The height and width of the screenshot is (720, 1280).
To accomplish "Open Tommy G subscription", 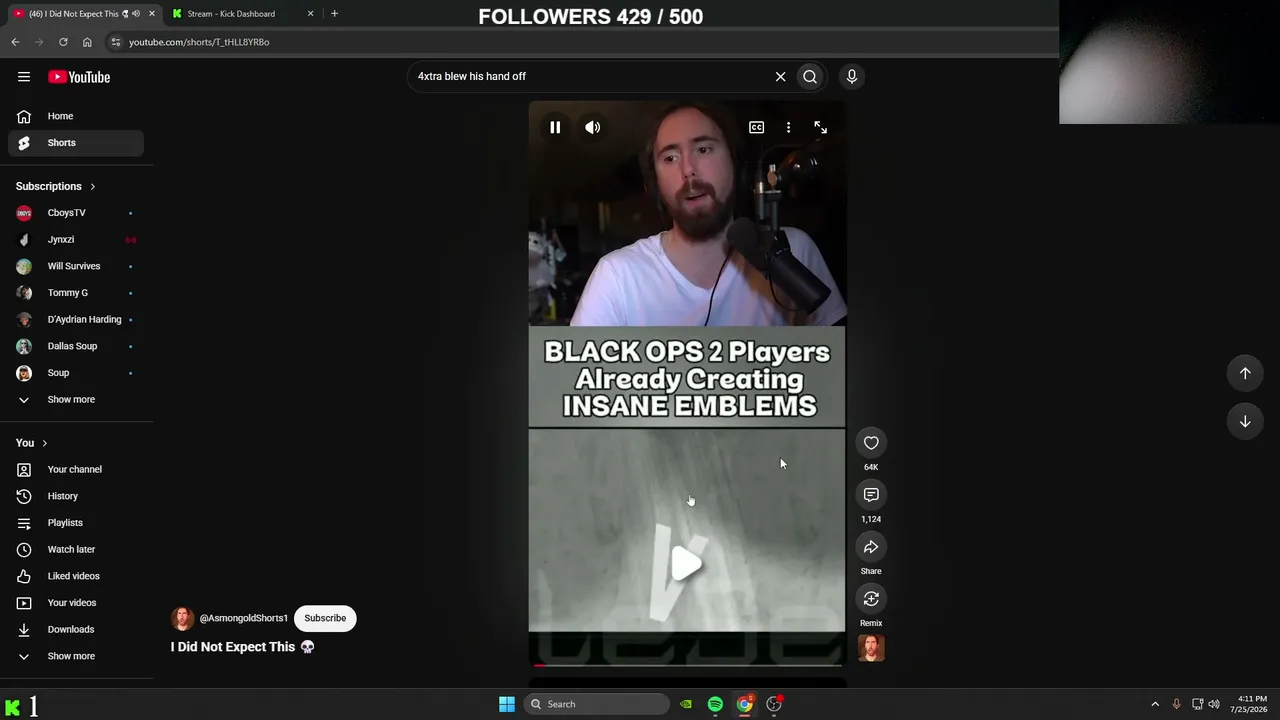I will click(x=76, y=293).
